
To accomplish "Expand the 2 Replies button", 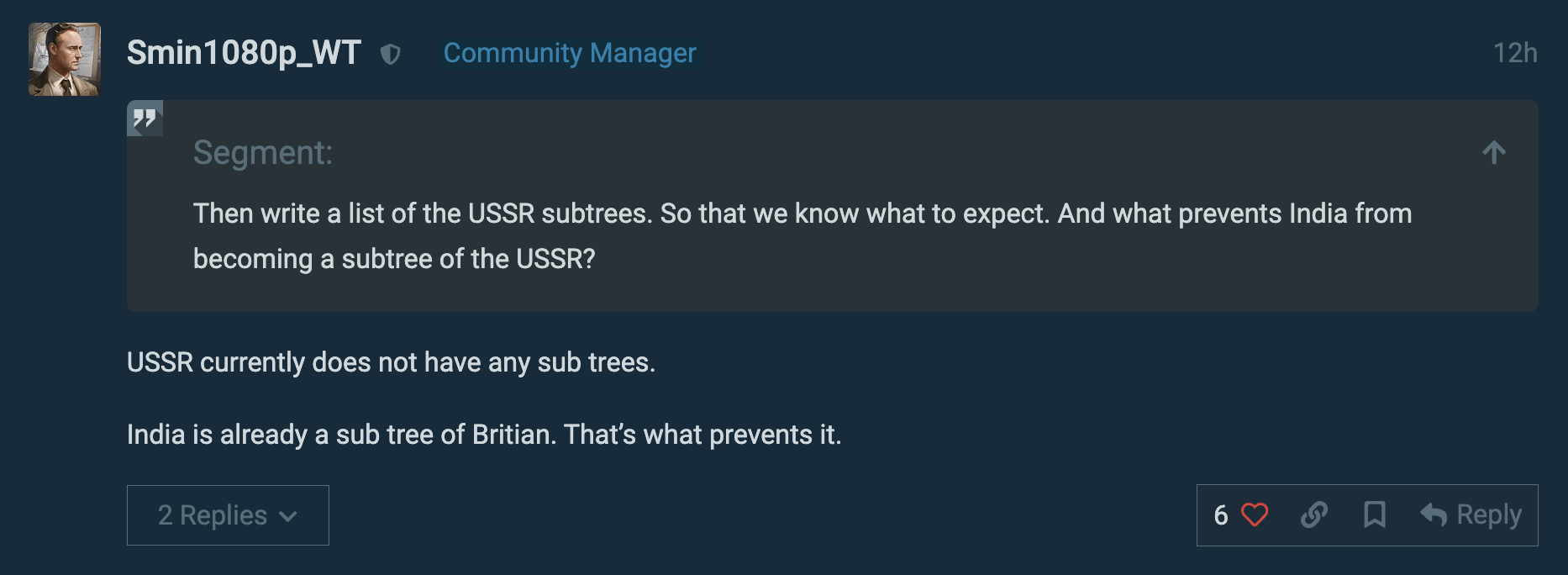I will click(213, 514).
